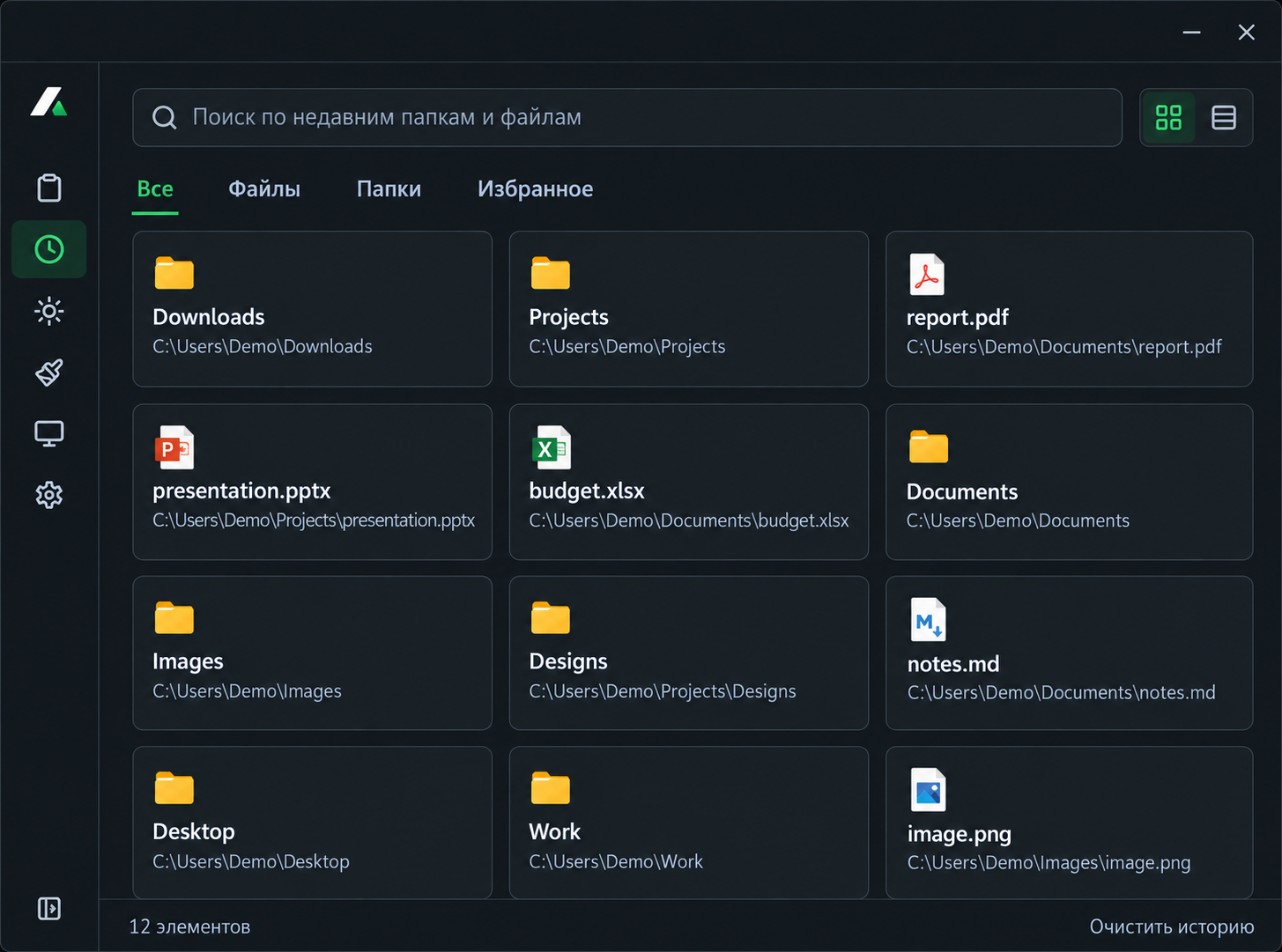Open the settings gear in sidebar
1282x952 pixels.
click(x=49, y=495)
